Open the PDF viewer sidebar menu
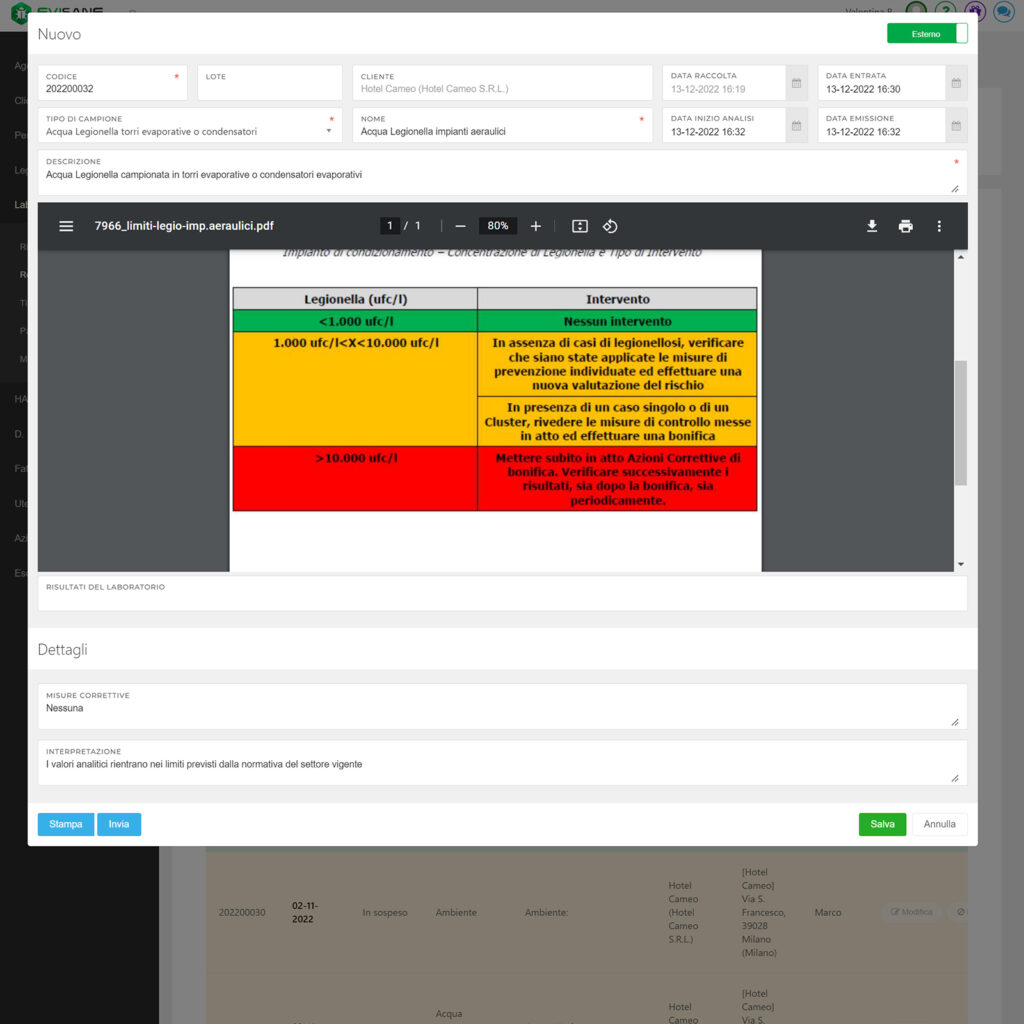This screenshot has height=1024, width=1024. tap(66, 226)
